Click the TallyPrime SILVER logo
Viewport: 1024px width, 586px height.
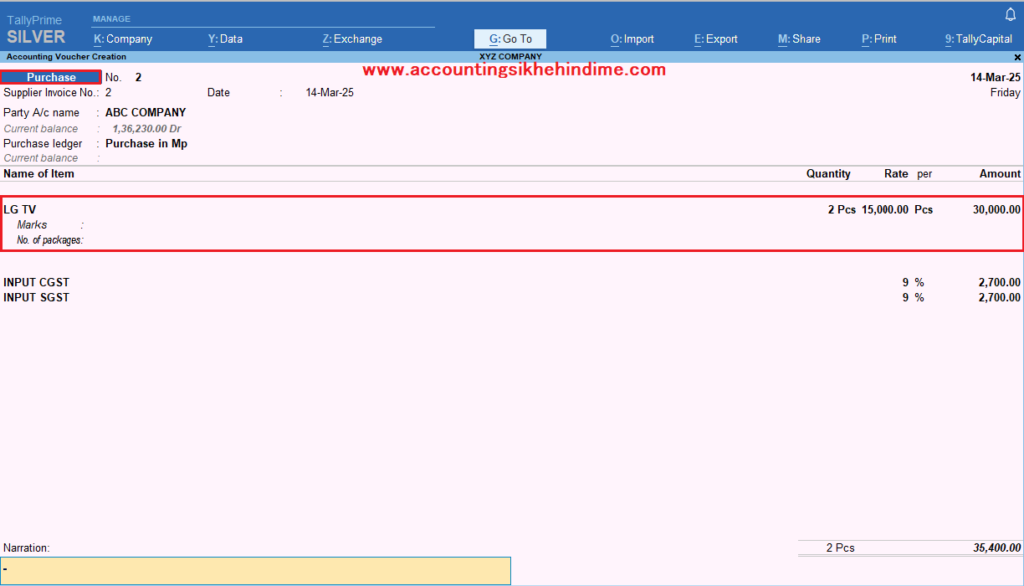(36, 30)
